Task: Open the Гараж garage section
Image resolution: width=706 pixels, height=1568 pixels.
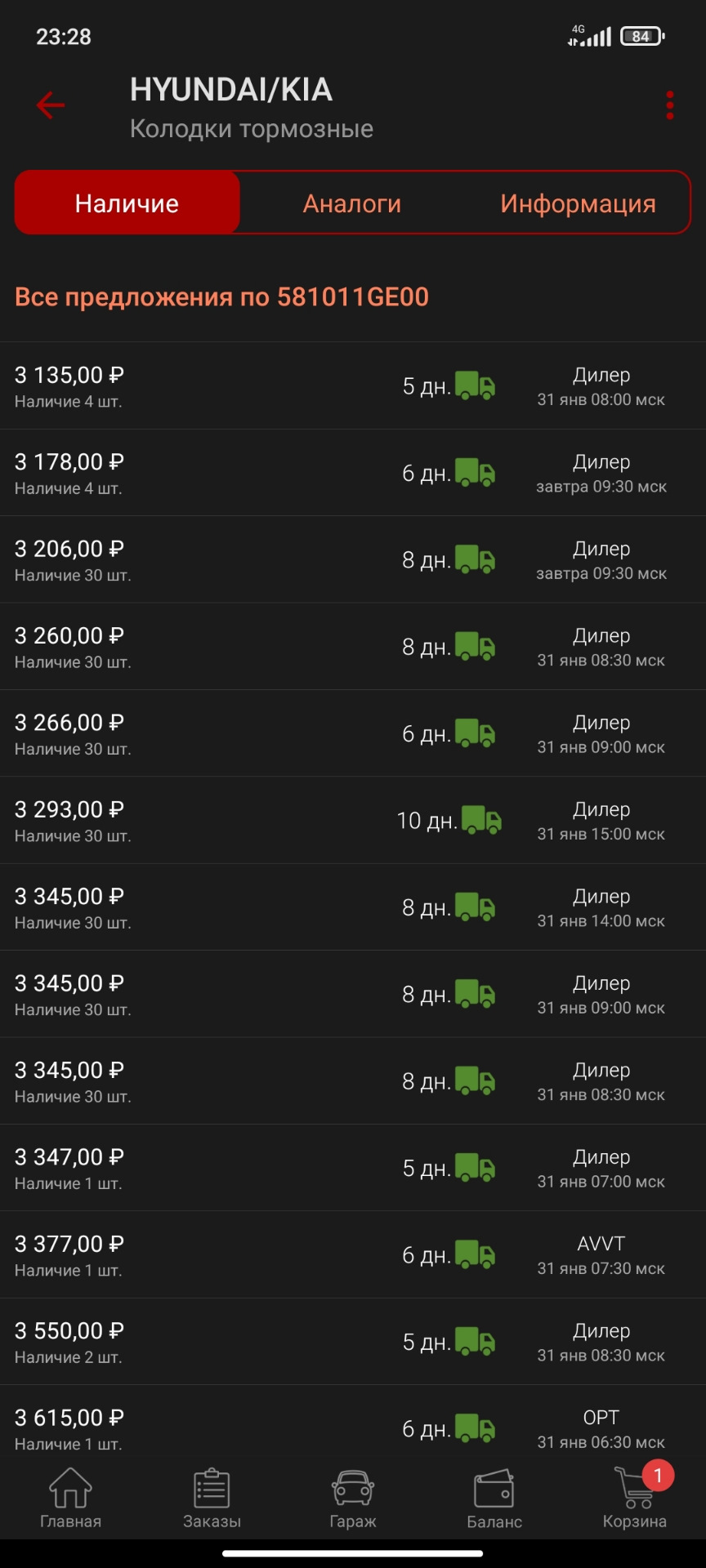Action: click(353, 1498)
